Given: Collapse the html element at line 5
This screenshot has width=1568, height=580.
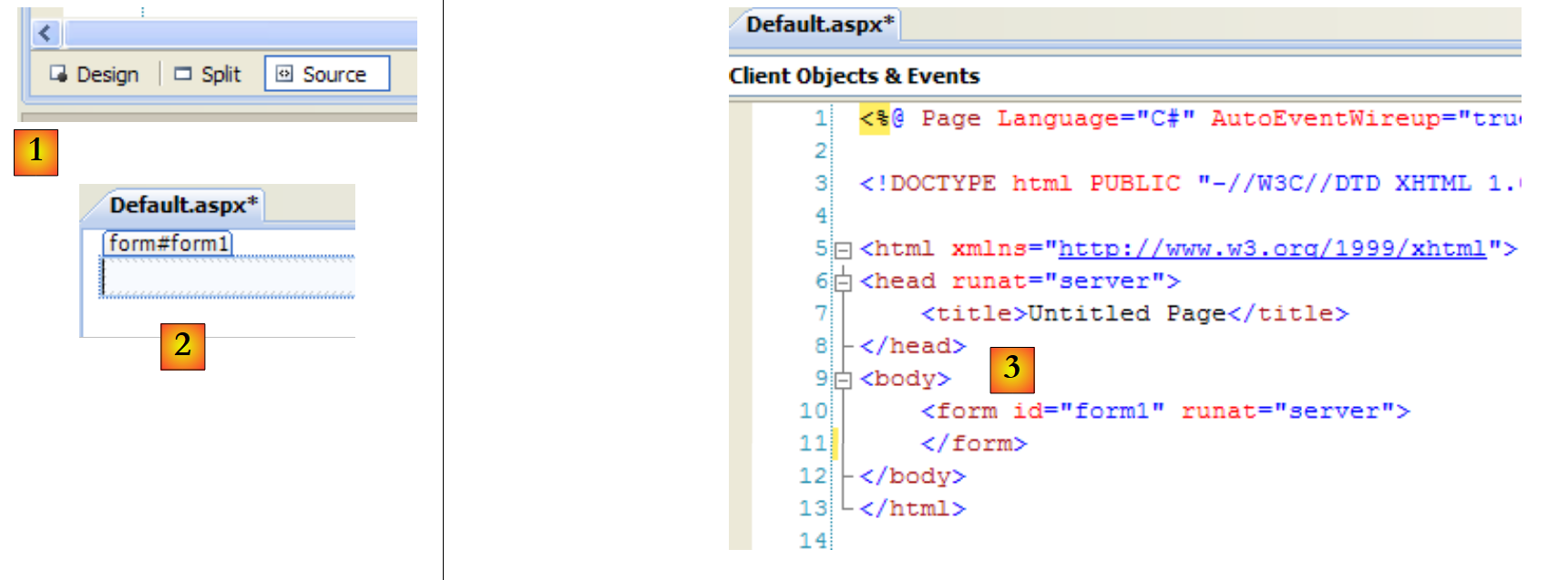Looking at the screenshot, I should click(x=843, y=249).
